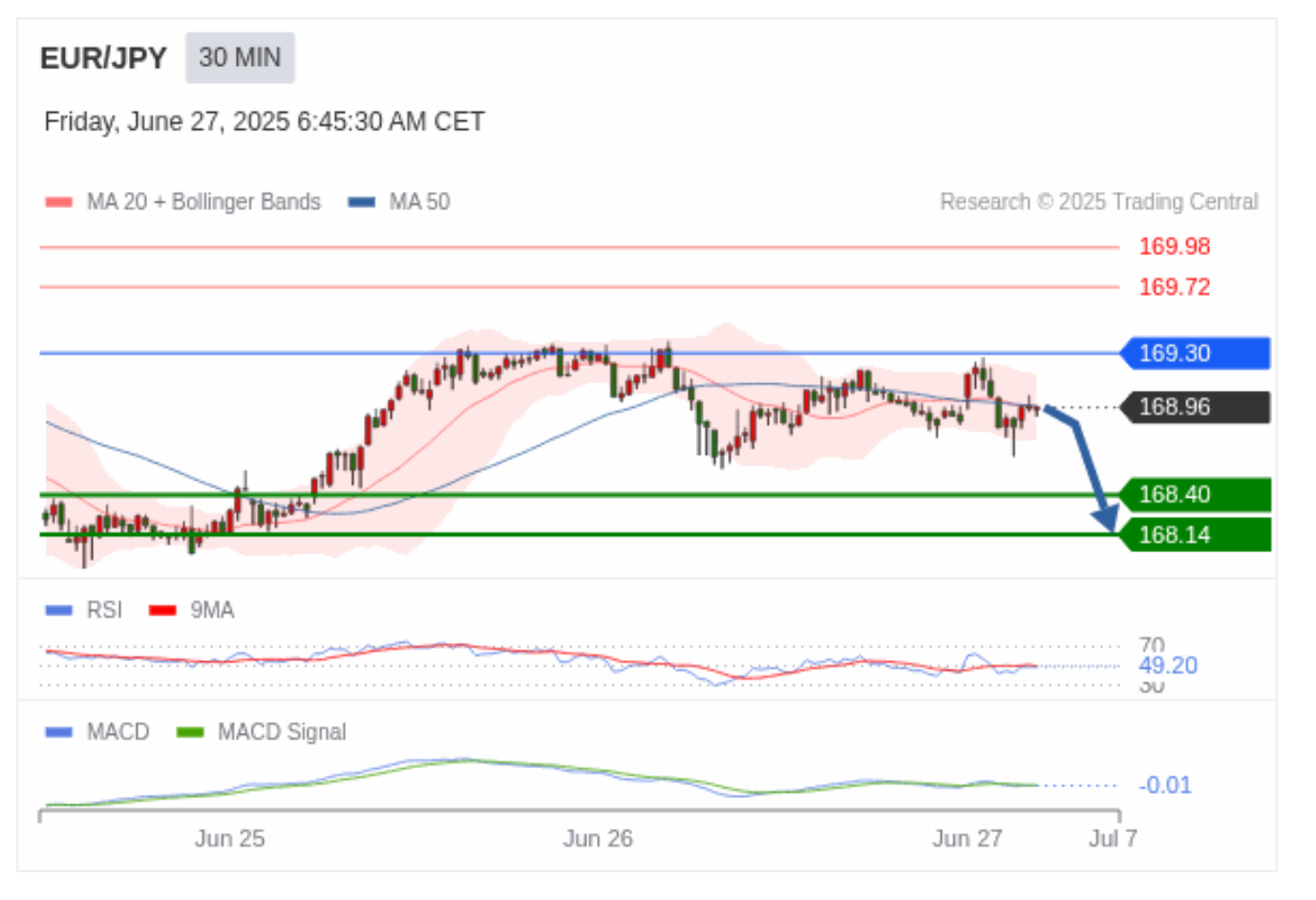Click the blue MA 50 legend swatch
The height and width of the screenshot is (900, 1316).
coord(362,202)
